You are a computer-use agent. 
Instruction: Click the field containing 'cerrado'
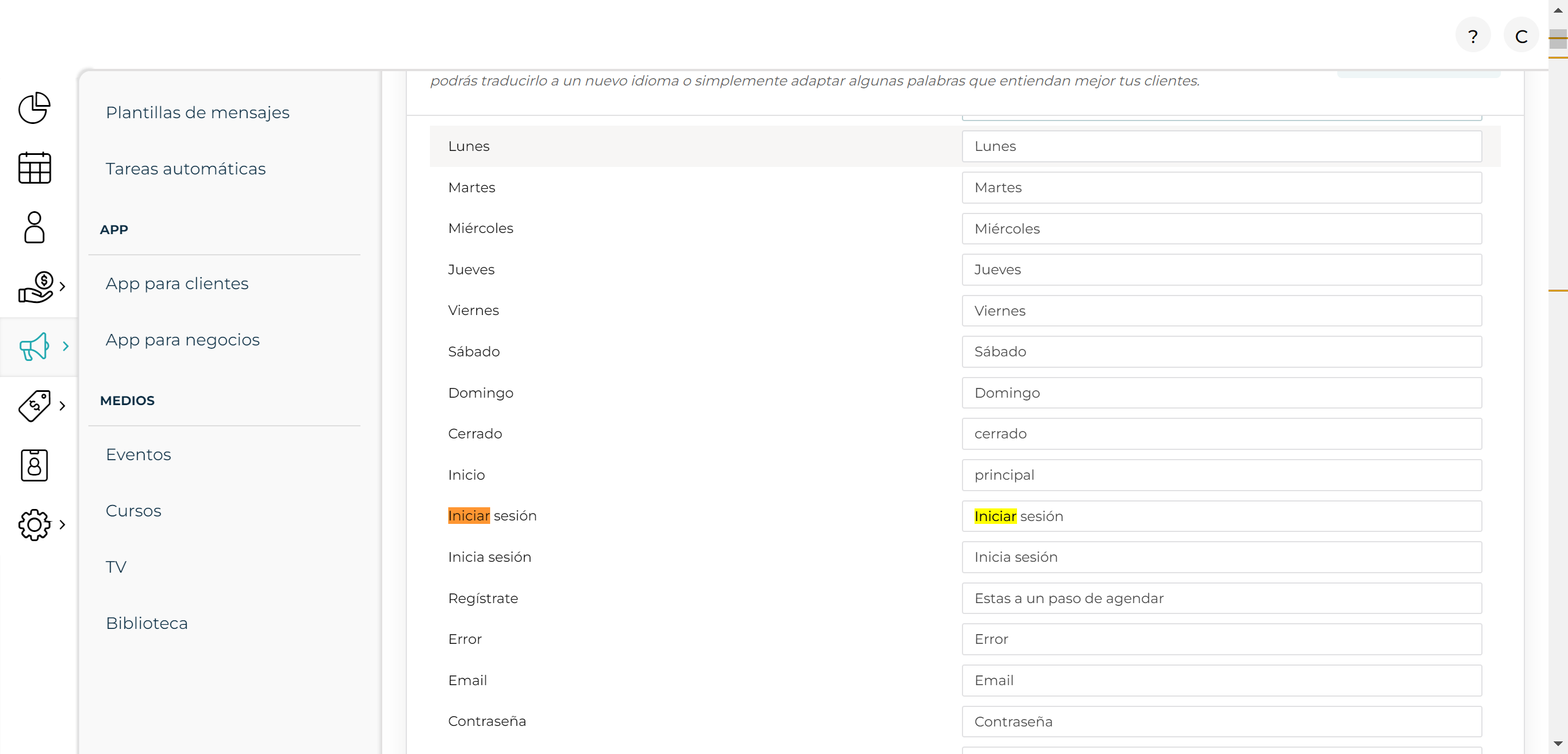click(1222, 434)
